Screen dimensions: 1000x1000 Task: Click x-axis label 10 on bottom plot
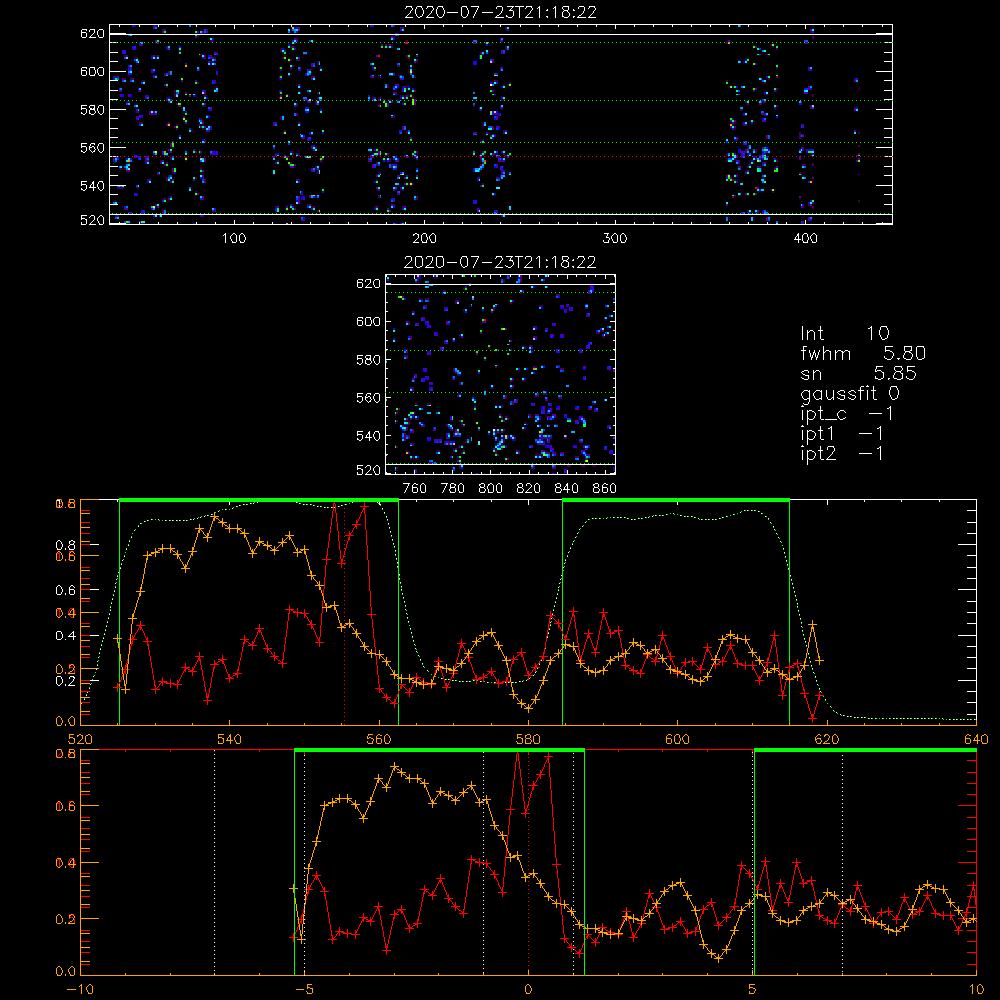coord(976,989)
